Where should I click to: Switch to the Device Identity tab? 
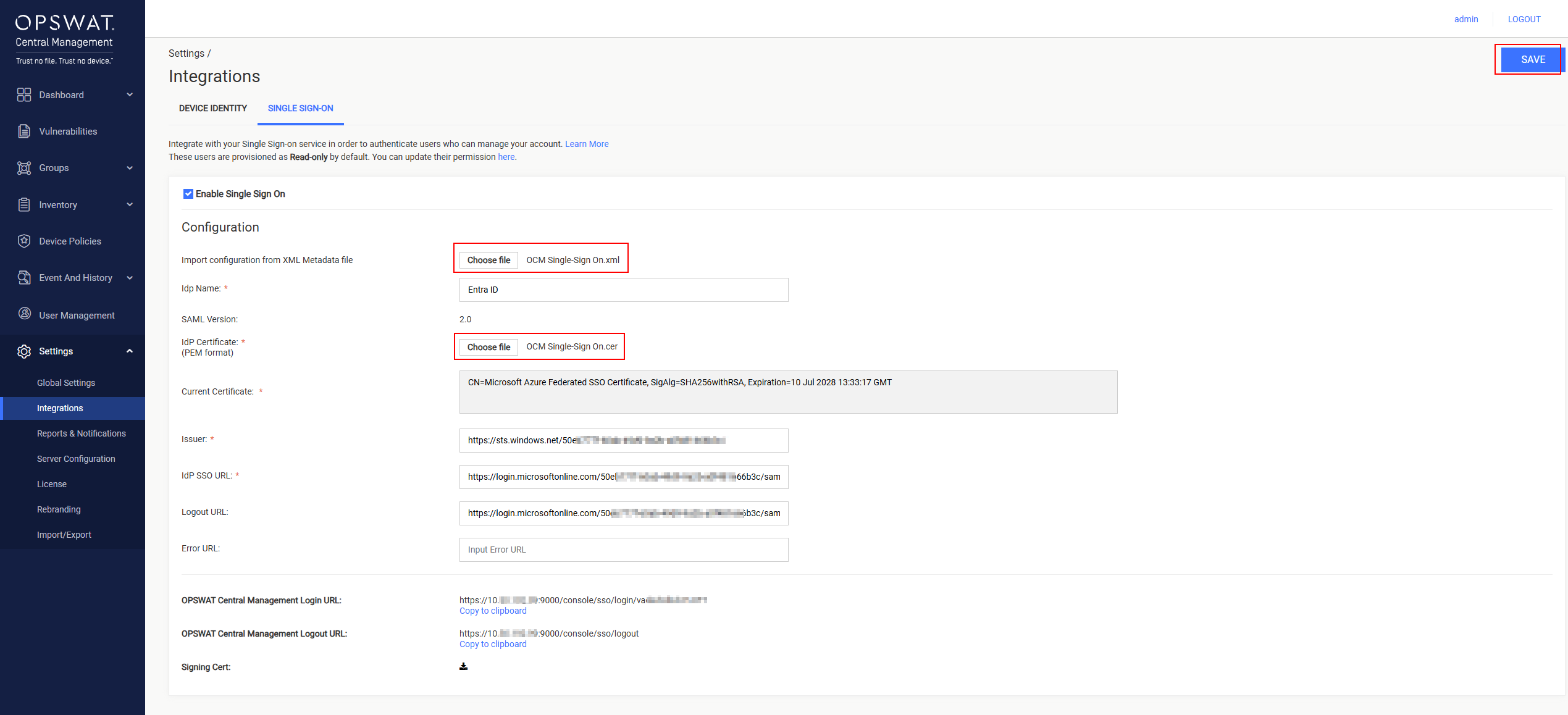pos(213,108)
